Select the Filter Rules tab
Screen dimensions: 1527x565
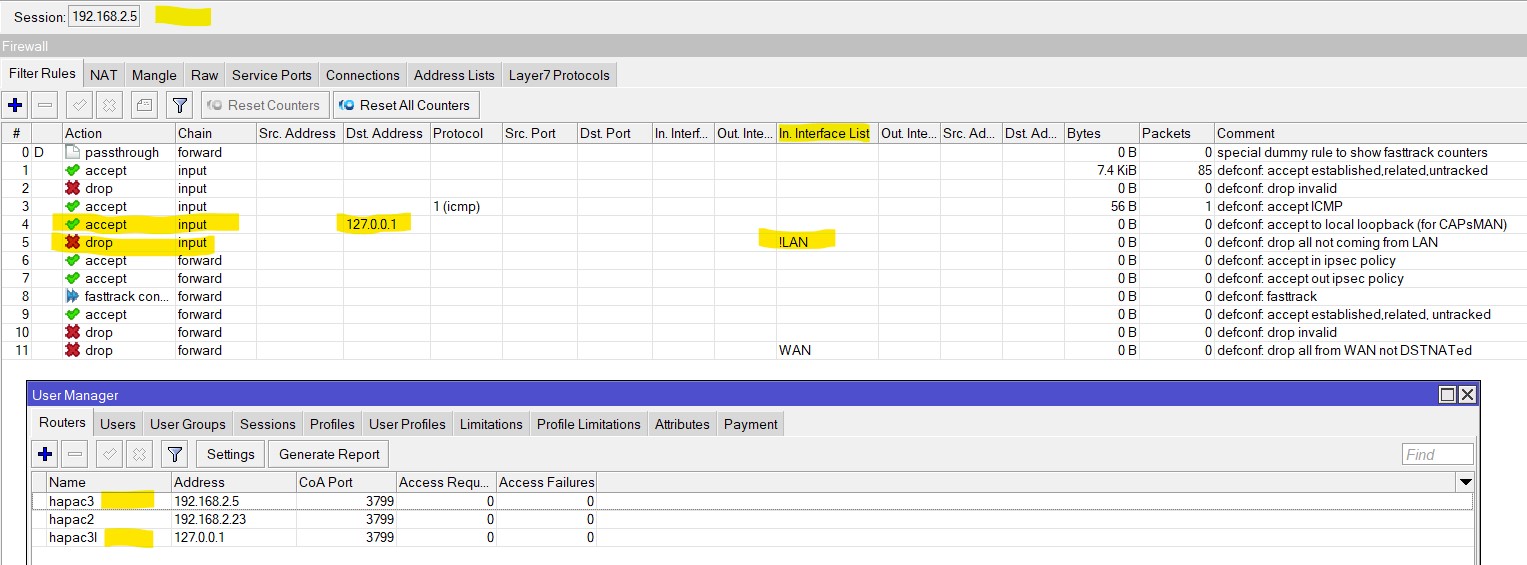tap(42, 73)
